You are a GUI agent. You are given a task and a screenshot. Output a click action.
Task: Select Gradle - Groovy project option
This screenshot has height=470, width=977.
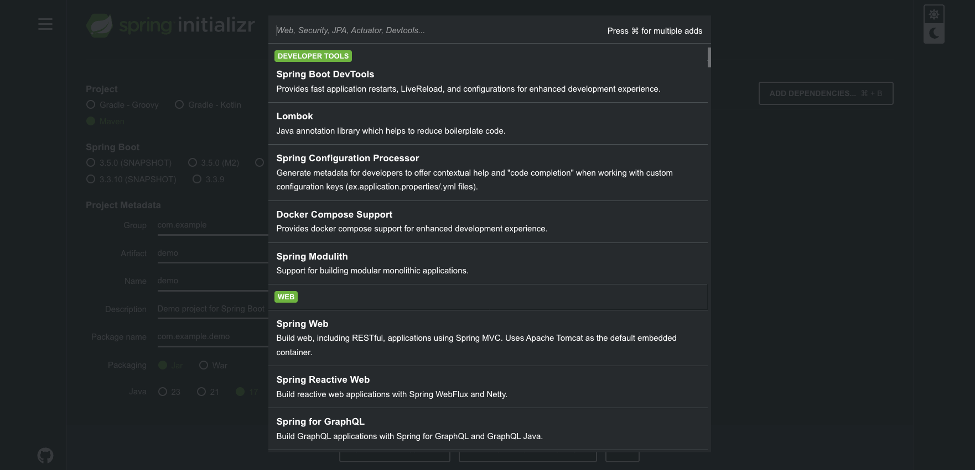click(123, 105)
